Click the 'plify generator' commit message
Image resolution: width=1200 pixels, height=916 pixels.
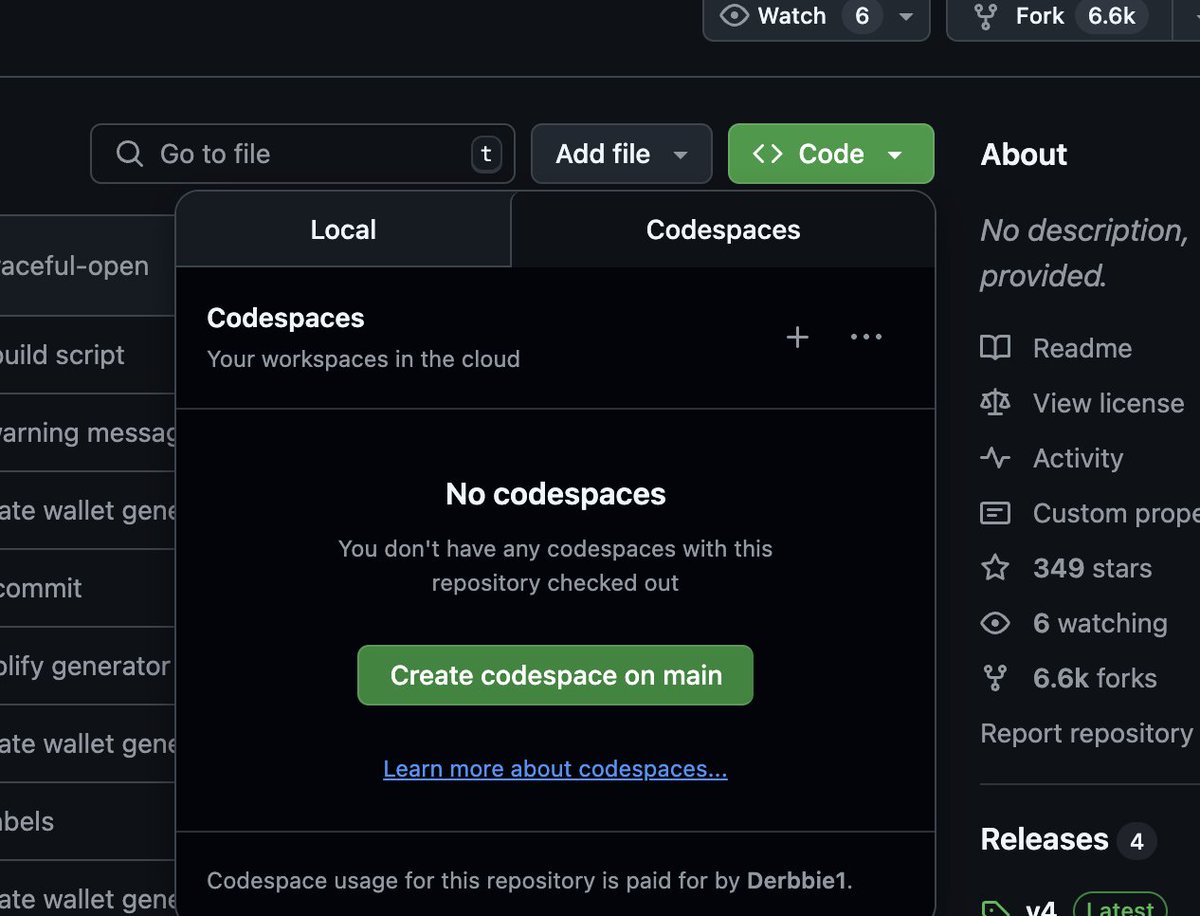(85, 666)
